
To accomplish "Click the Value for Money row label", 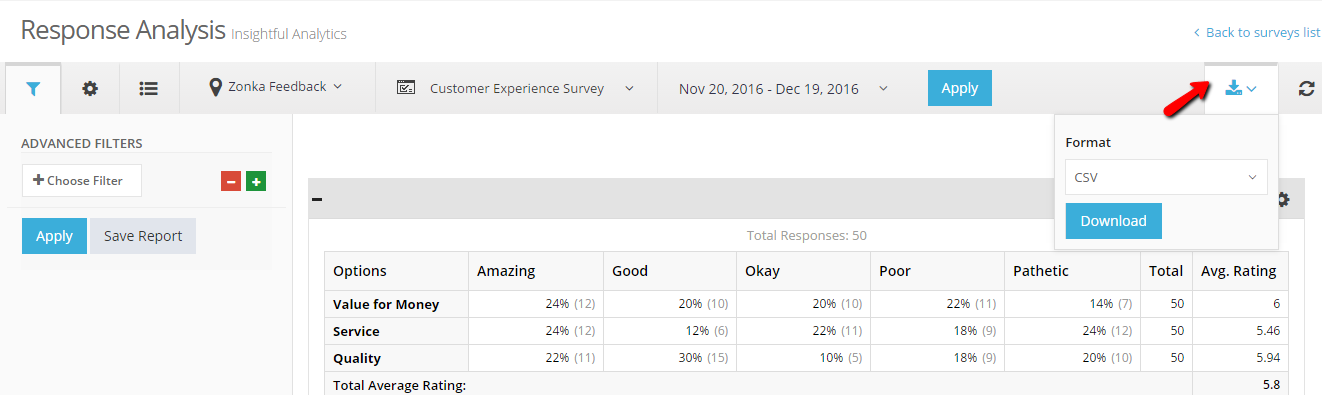I will pyautogui.click(x=386, y=304).
